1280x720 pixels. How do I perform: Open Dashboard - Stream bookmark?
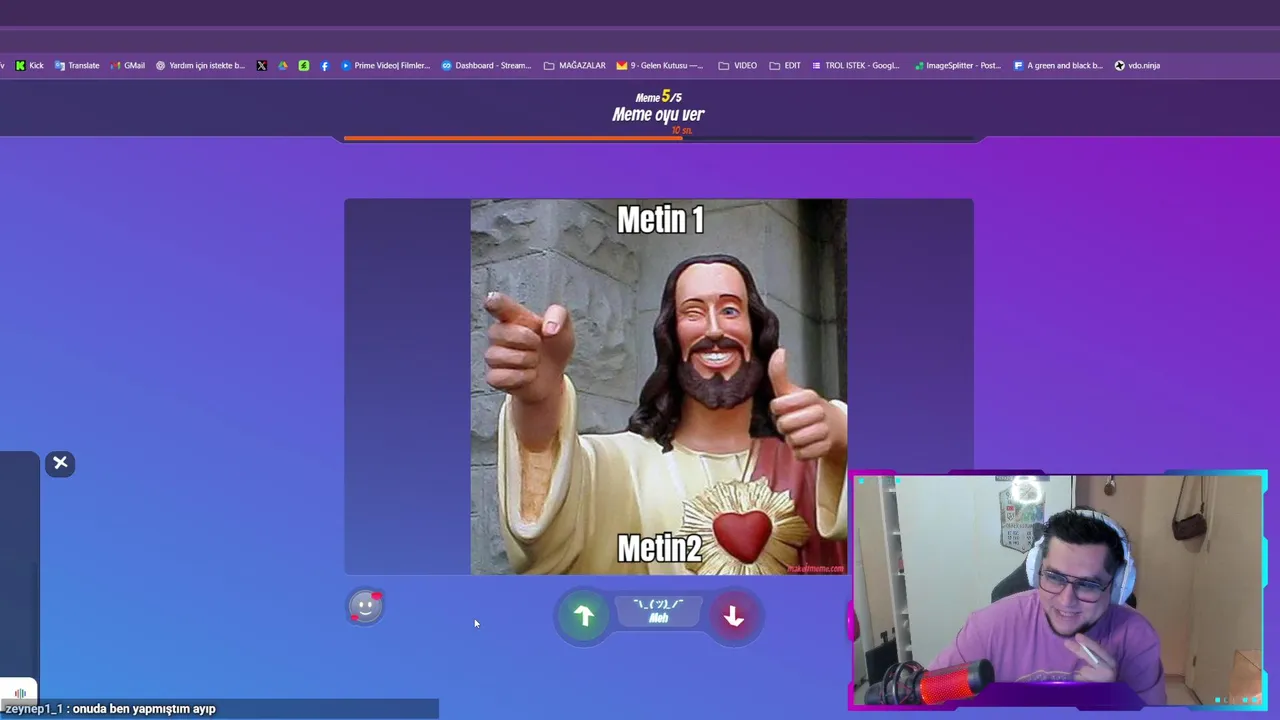(x=486, y=66)
